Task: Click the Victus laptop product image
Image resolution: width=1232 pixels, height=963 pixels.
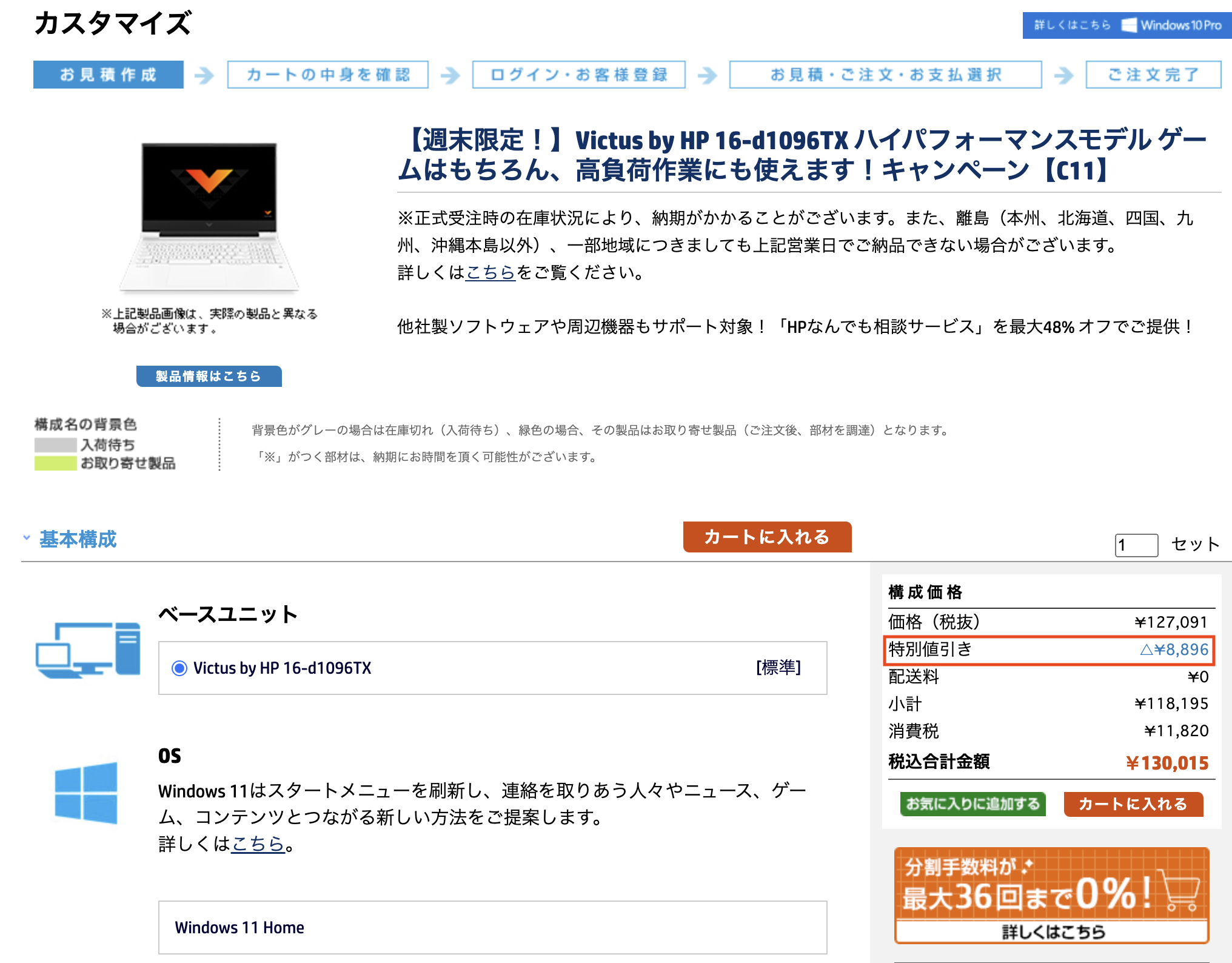Action: 209,217
